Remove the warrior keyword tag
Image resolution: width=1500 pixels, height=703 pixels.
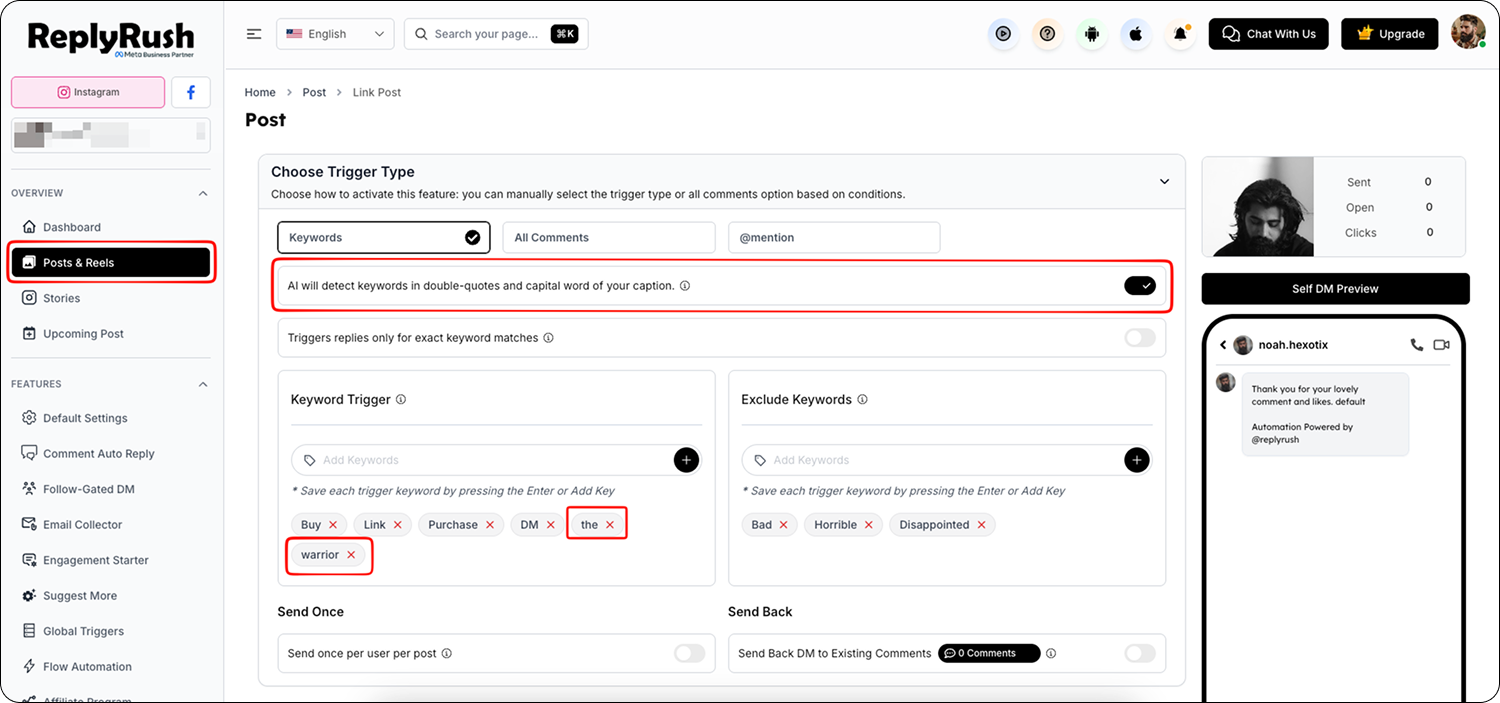click(x=351, y=555)
